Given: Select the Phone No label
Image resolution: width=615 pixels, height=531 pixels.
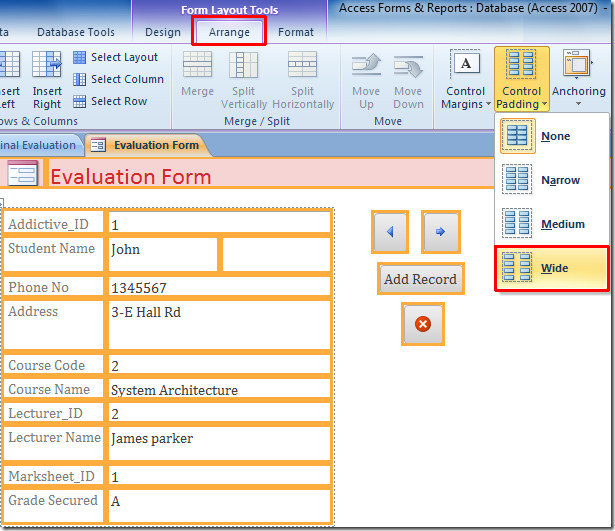Looking at the screenshot, I should (x=53, y=287).
